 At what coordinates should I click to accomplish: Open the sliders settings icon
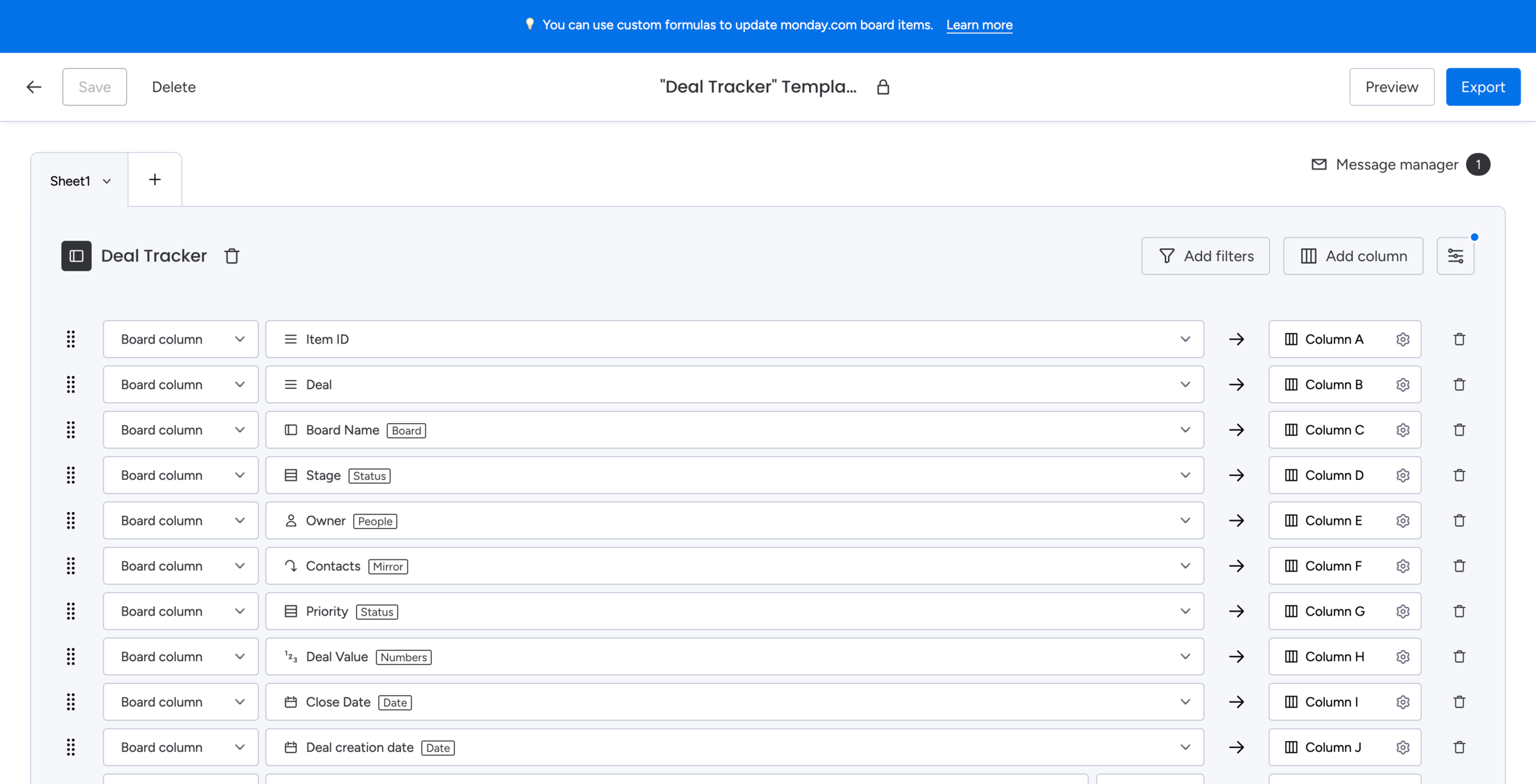pyautogui.click(x=1455, y=256)
